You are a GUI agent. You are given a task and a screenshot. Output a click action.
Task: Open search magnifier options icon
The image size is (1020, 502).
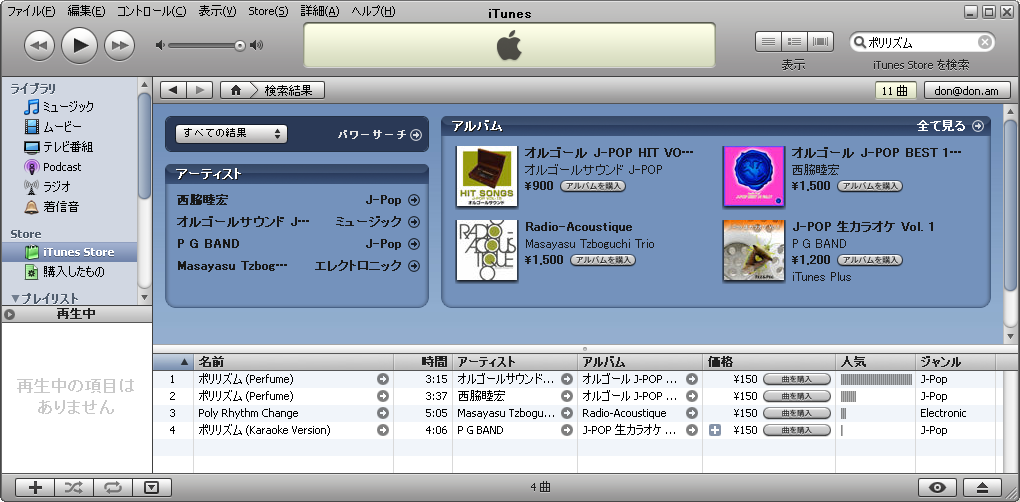point(860,43)
